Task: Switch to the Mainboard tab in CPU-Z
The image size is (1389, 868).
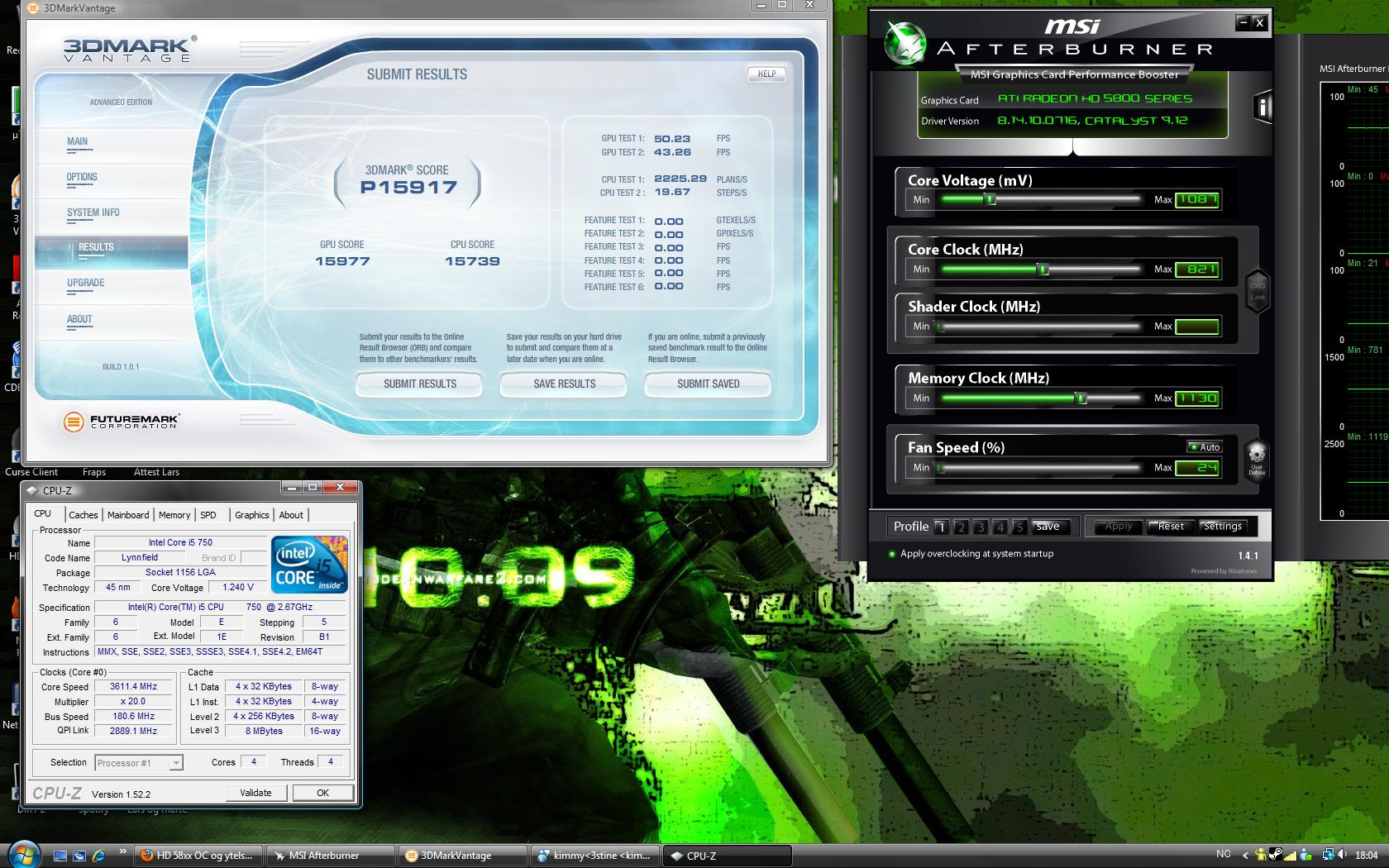Action: point(128,515)
